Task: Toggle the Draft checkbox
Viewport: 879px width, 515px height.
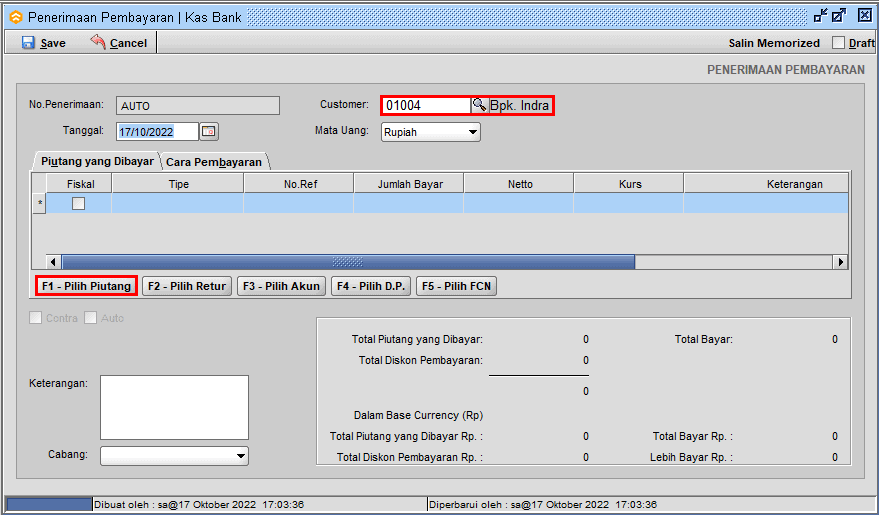Action: [838, 43]
